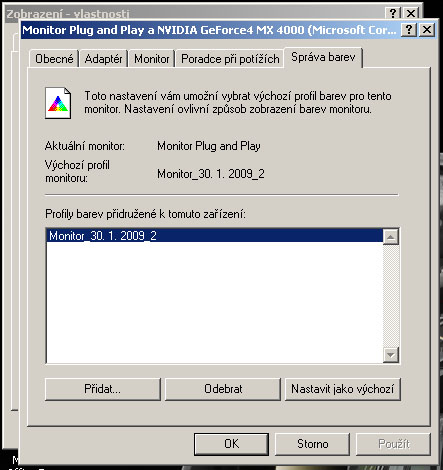Click the profile list scroll down arrow

click(391, 354)
